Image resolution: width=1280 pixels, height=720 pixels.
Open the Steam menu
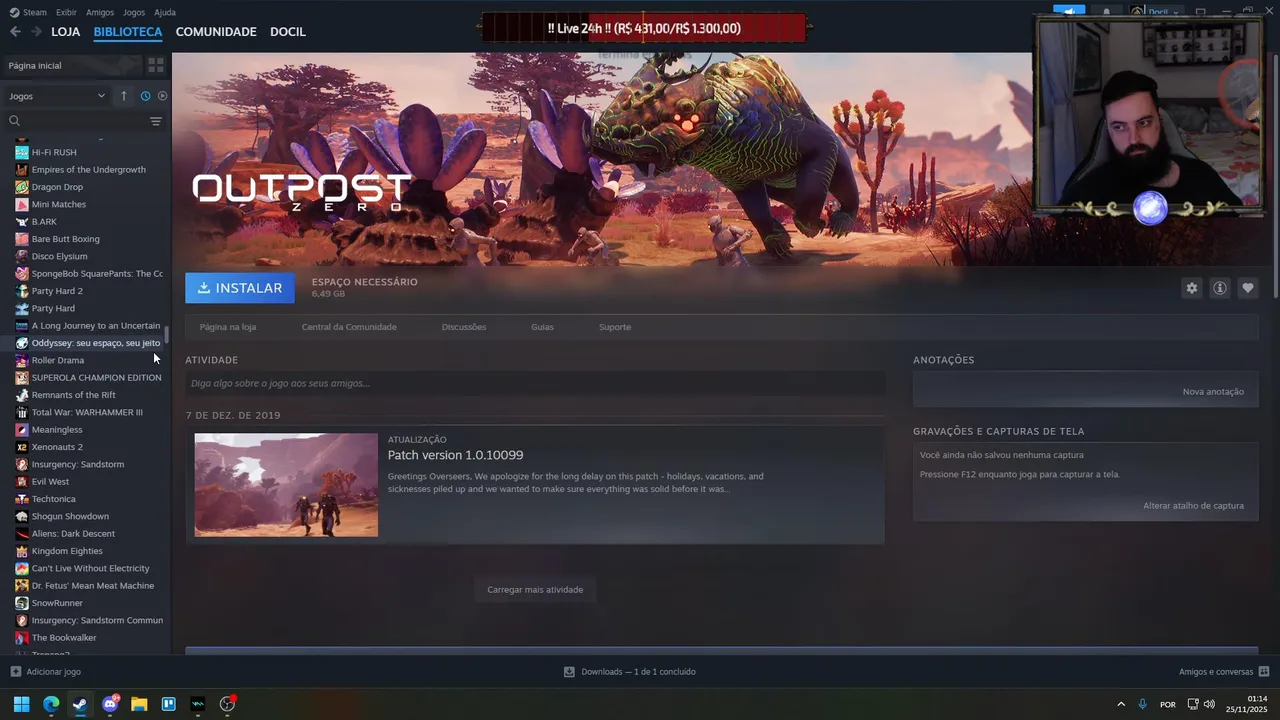click(x=28, y=12)
